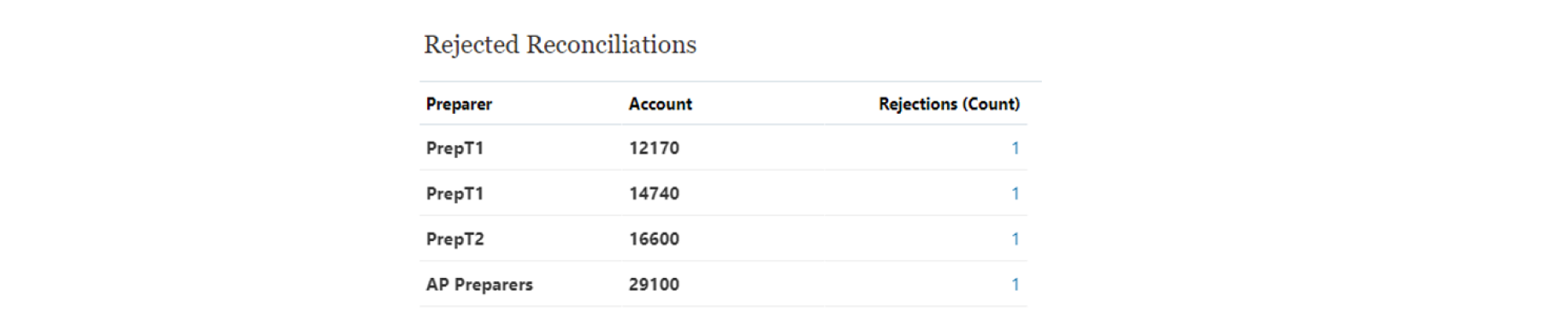Select the PrepT2 table row
Screen dimensions: 1568x318
[723, 239]
